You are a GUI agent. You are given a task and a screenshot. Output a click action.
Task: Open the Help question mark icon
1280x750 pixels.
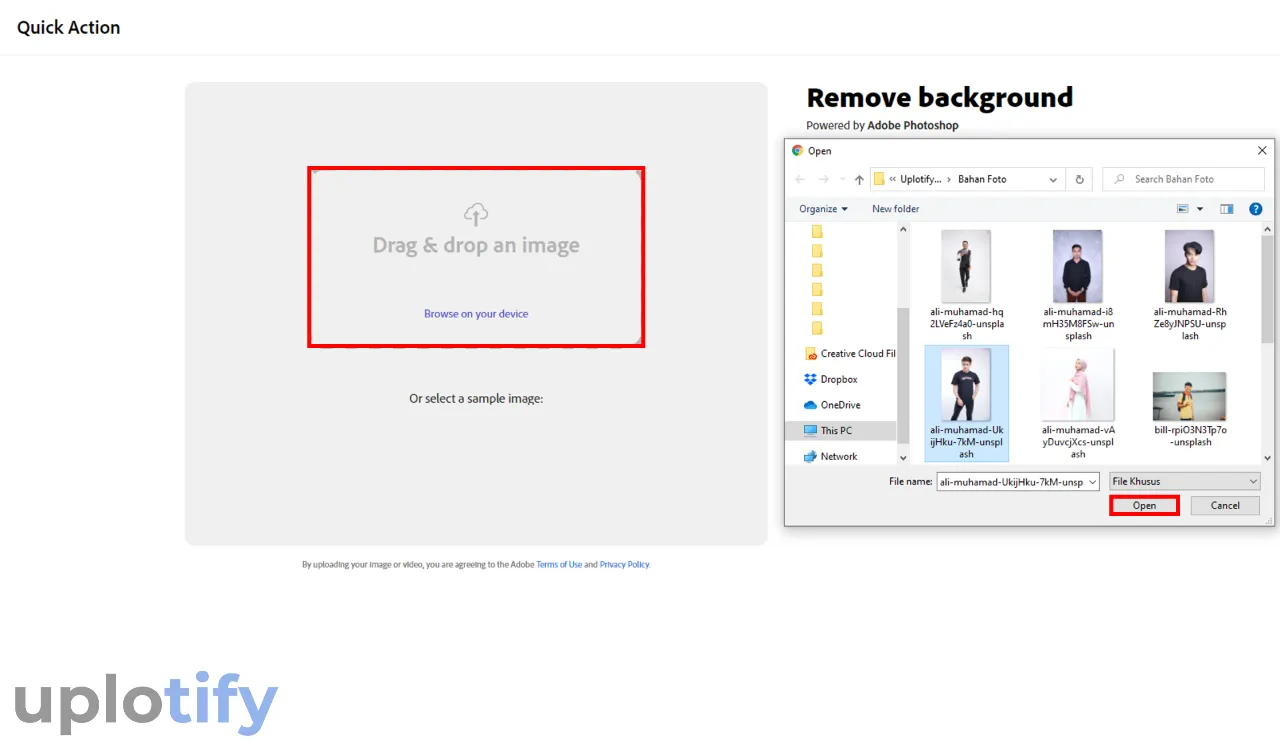point(1255,209)
